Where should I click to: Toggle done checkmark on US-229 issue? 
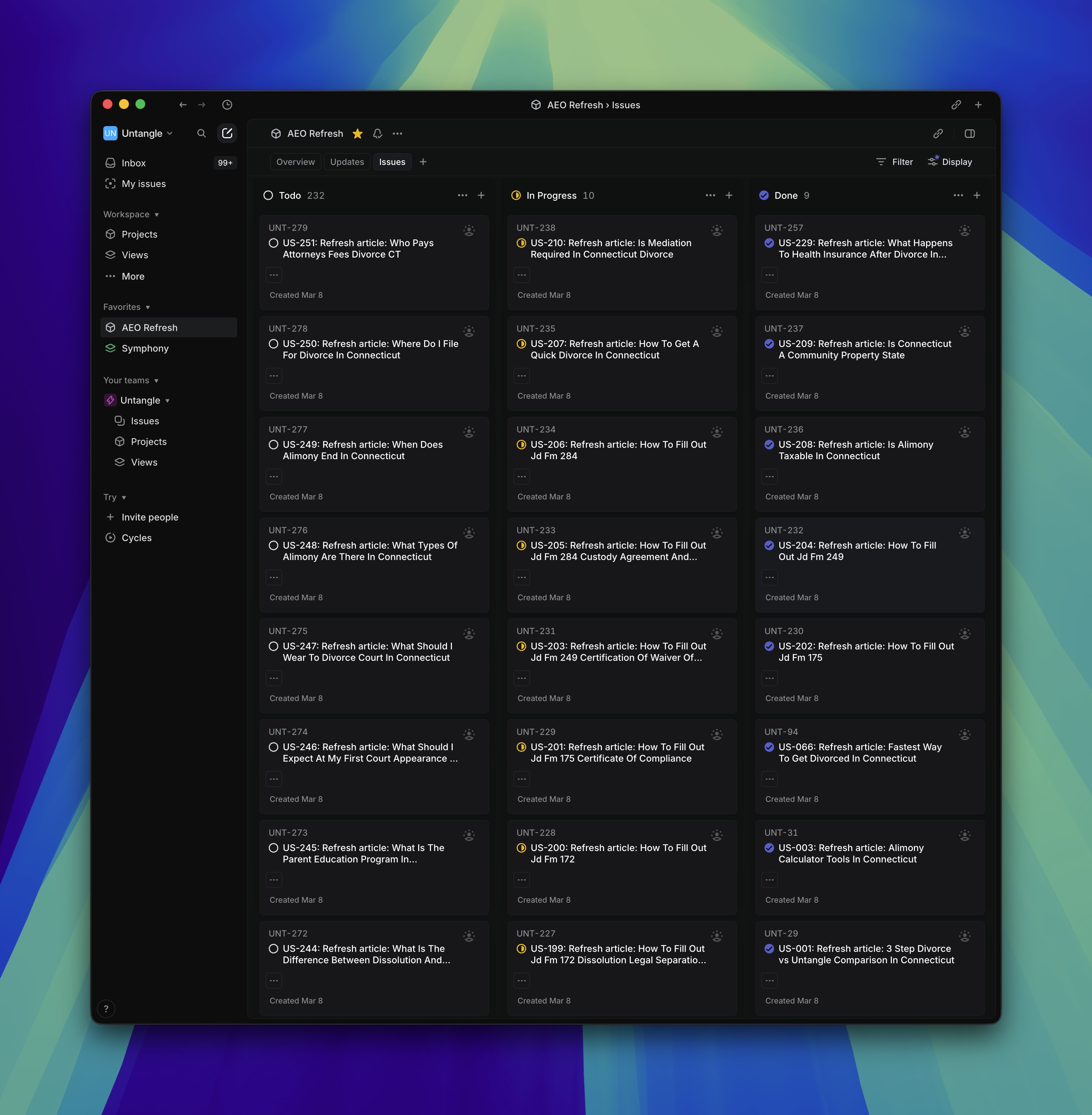point(769,243)
